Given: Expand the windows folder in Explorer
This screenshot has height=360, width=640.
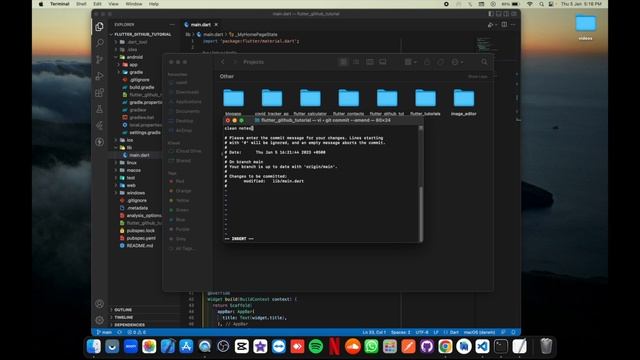Looking at the screenshot, I should coord(136,193).
